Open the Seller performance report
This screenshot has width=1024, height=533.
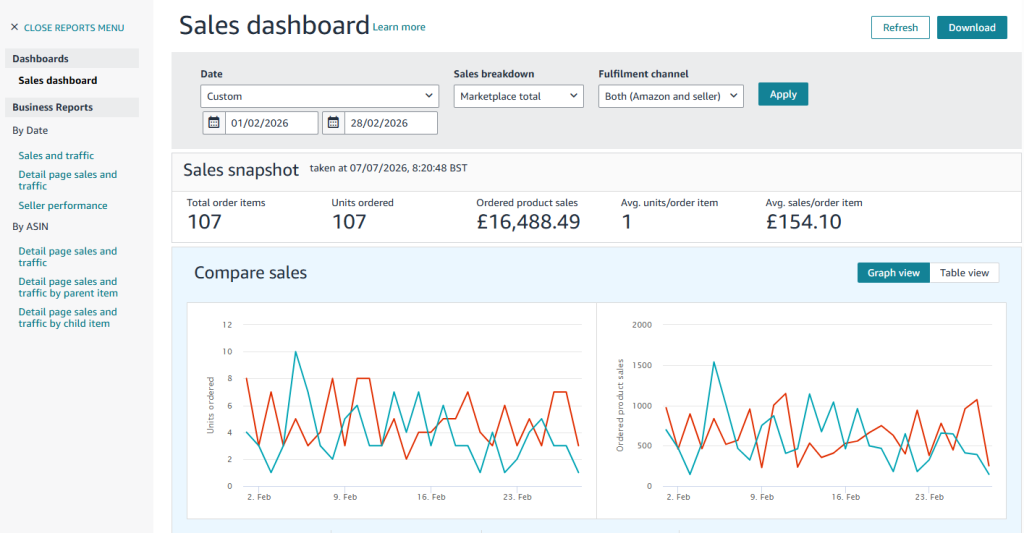tap(63, 205)
